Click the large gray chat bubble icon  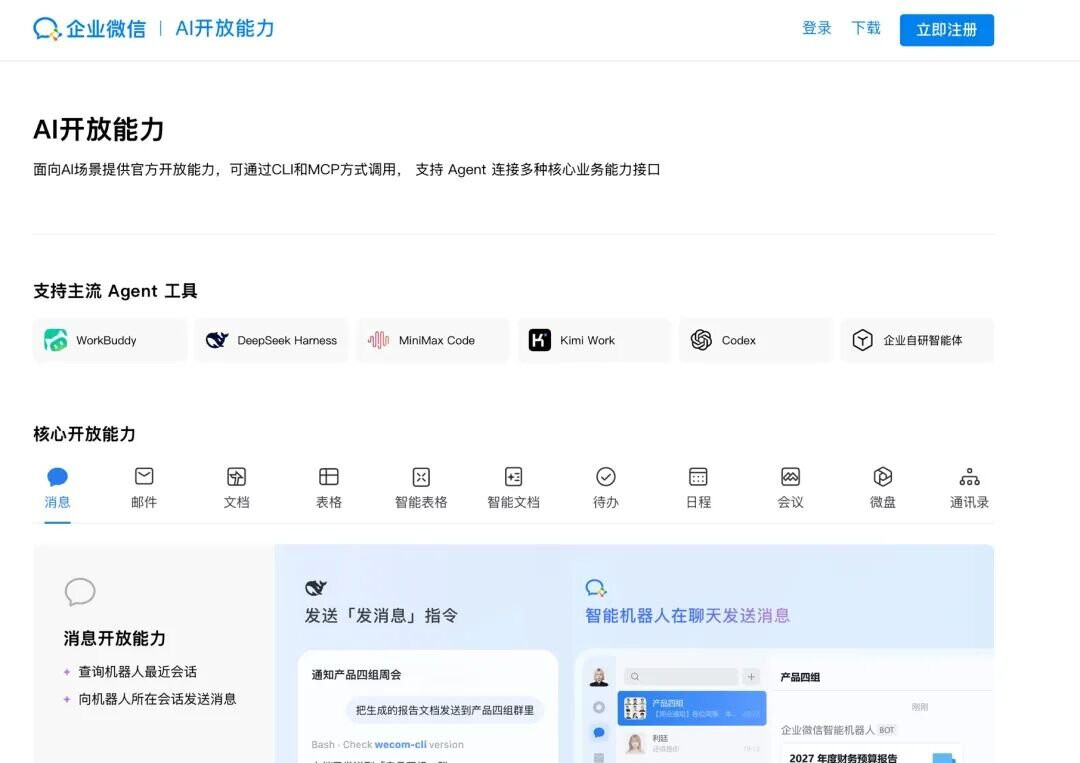coord(80,592)
